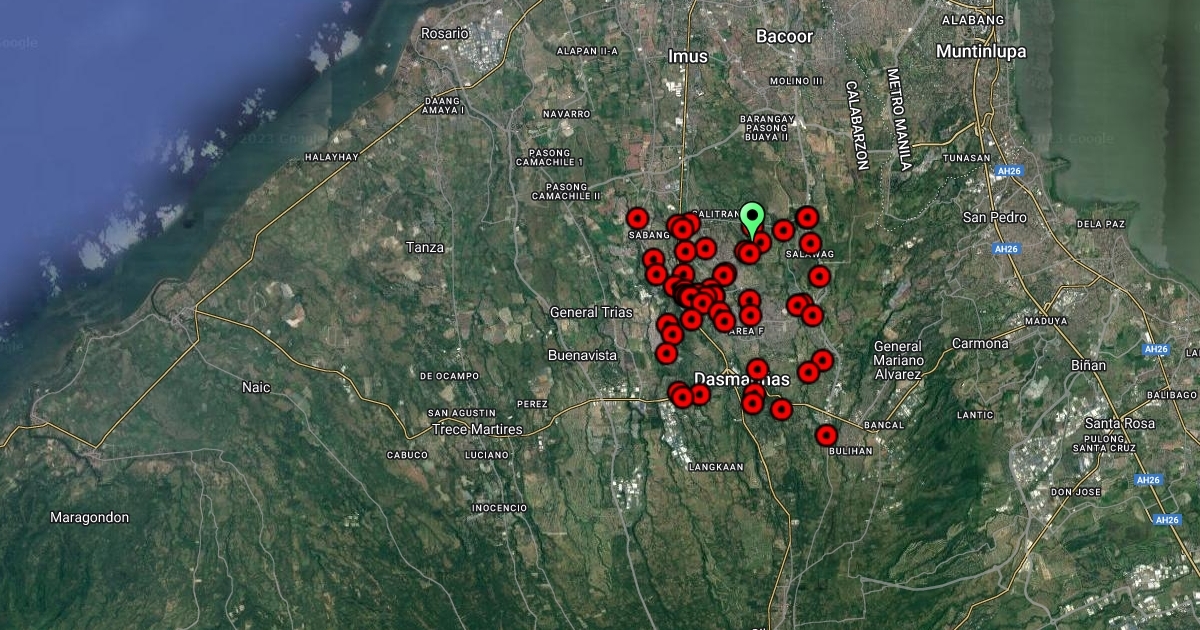Click the Navarro label
1200x630 pixels.
[567, 114]
